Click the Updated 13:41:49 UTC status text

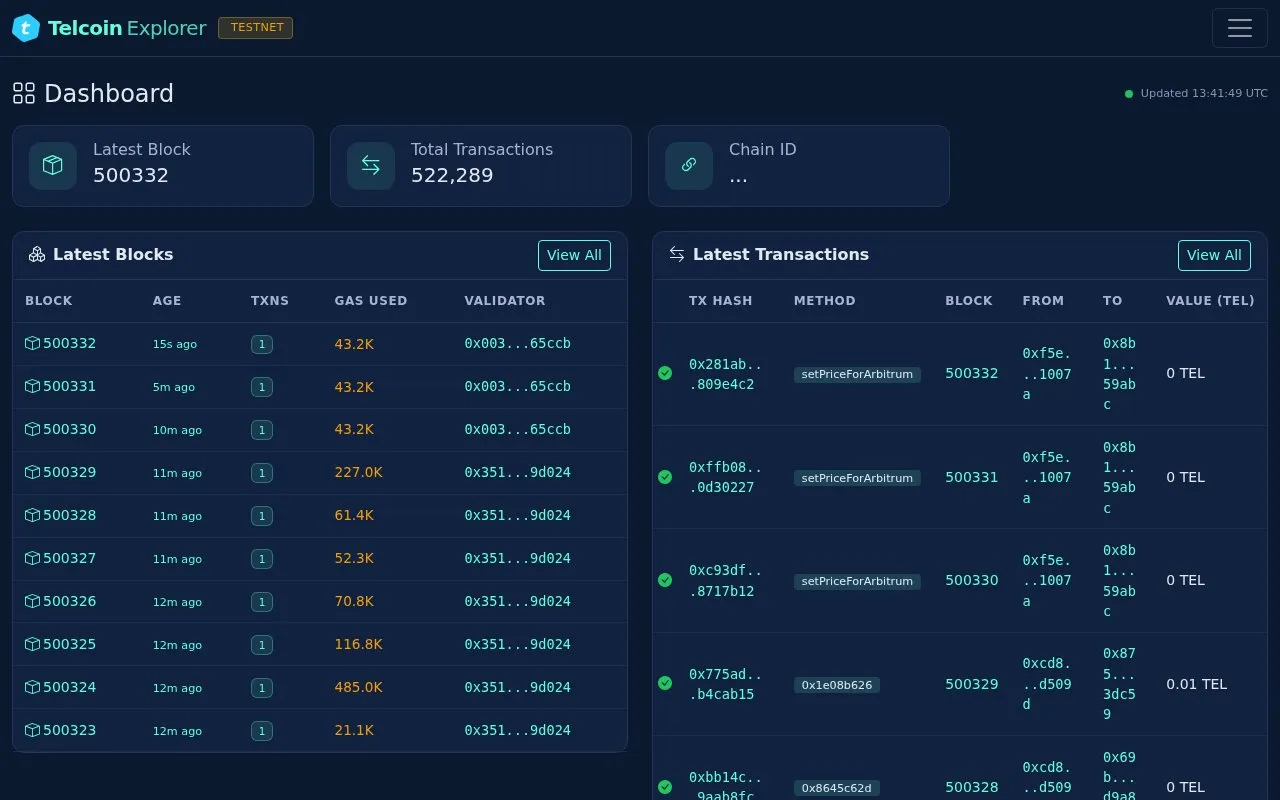coord(1204,94)
